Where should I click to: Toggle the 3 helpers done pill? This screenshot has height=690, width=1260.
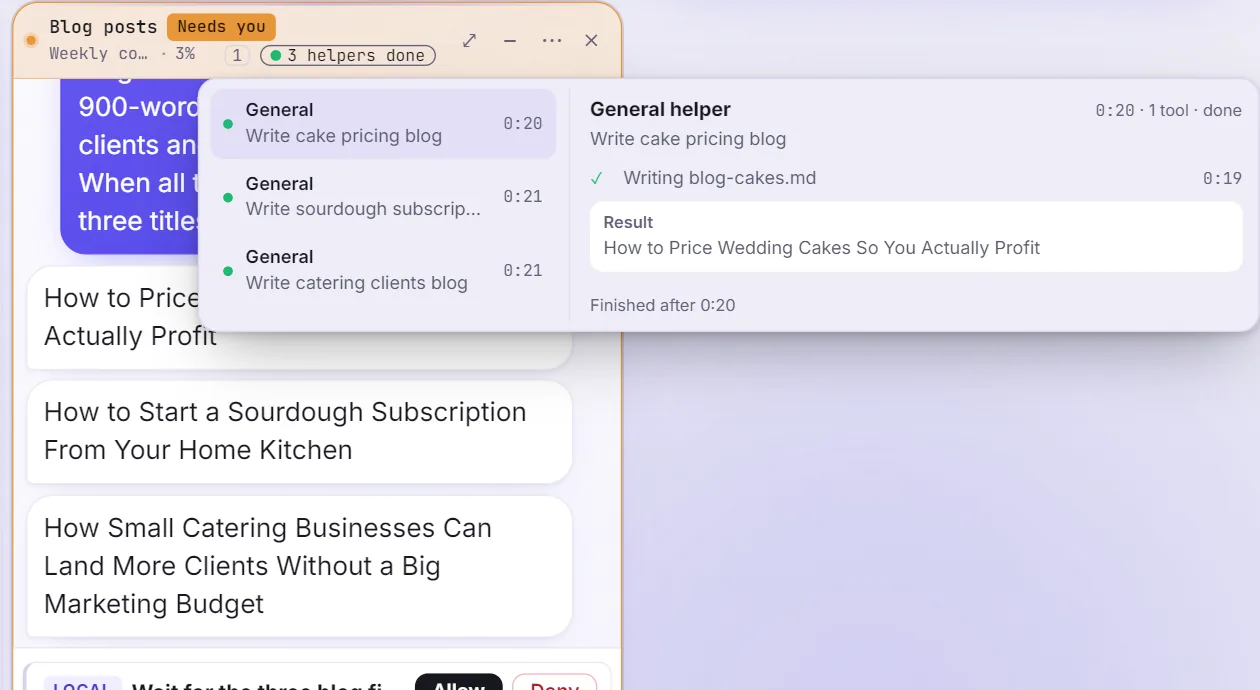(348, 55)
